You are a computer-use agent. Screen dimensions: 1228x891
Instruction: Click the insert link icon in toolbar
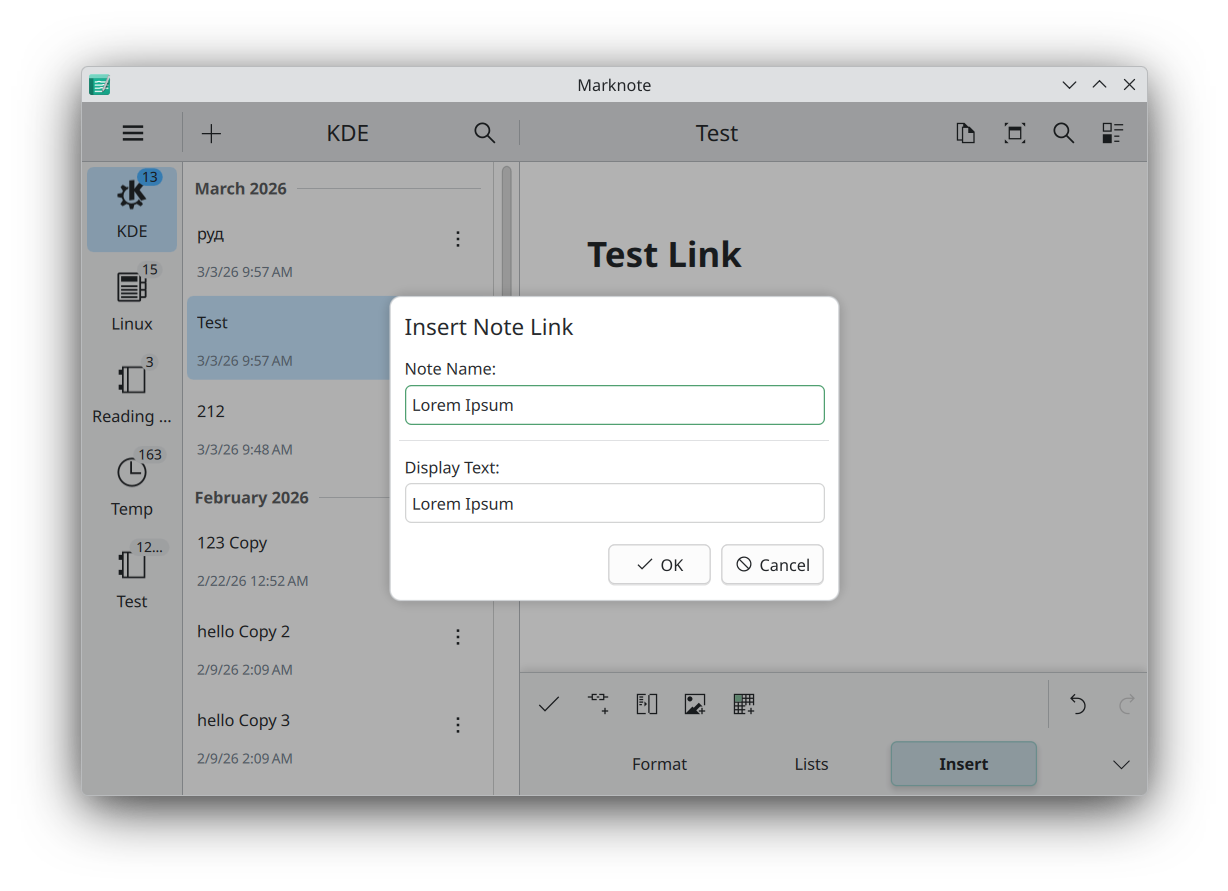598,704
